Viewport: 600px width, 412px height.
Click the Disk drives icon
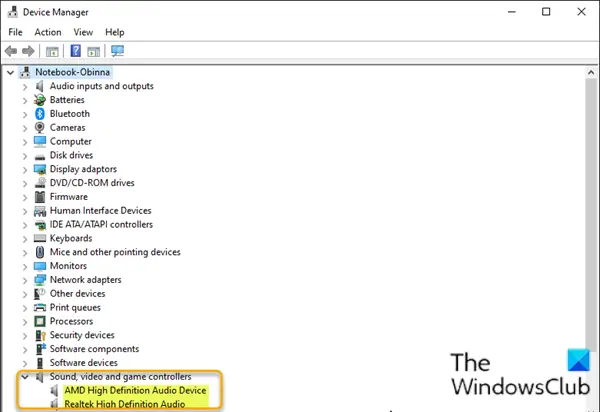pyautogui.click(x=40, y=156)
